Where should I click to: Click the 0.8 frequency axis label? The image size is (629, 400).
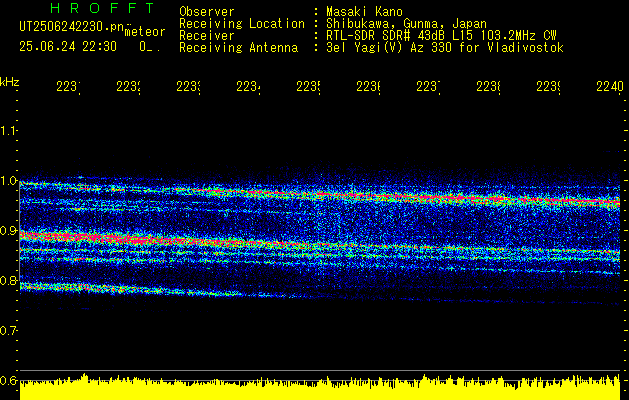(8, 281)
